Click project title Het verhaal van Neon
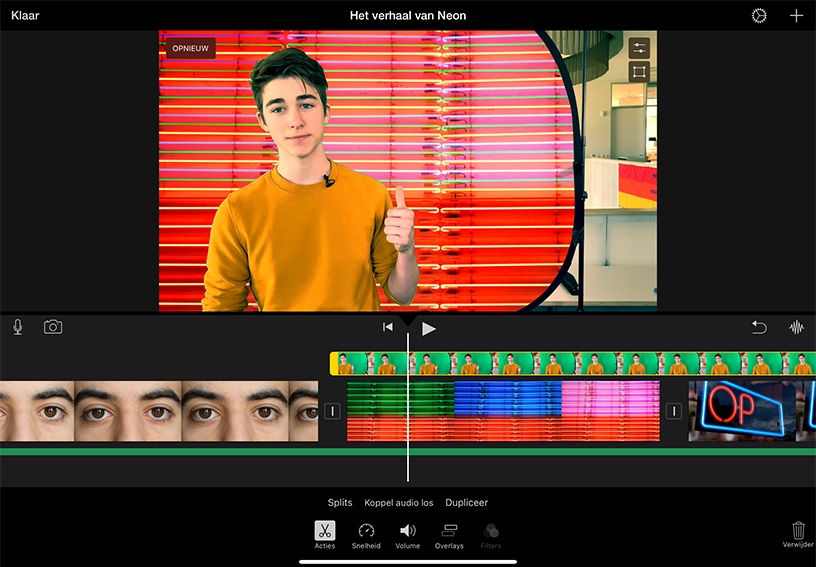816x567 pixels. [x=408, y=16]
